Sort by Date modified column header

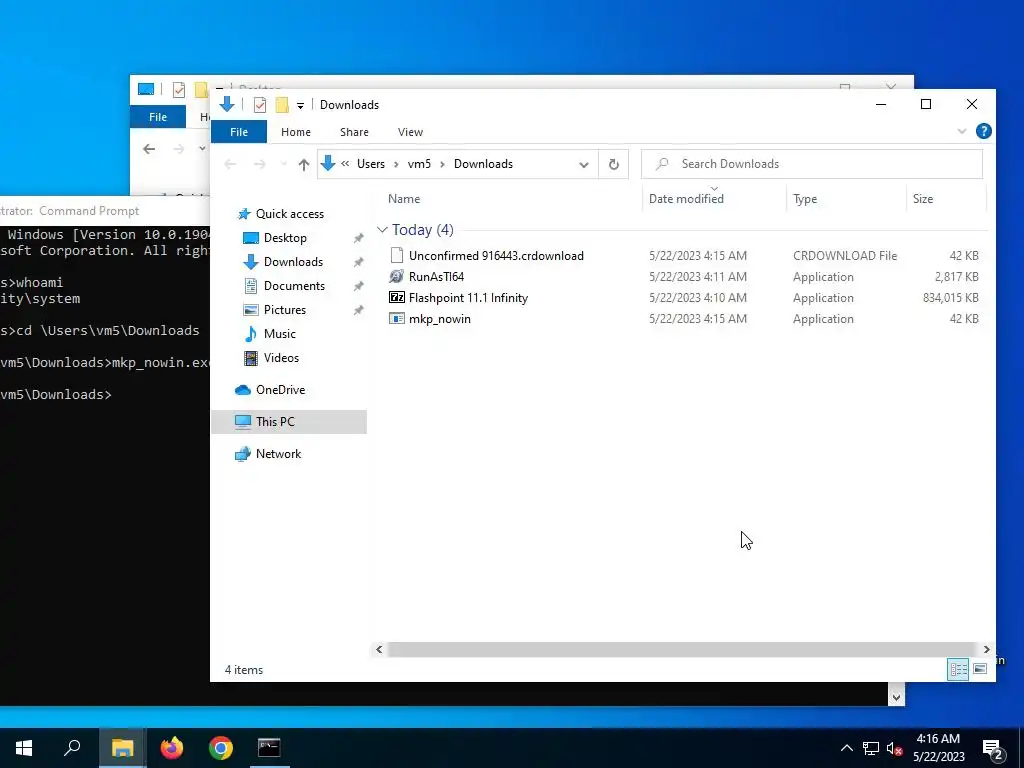686,199
